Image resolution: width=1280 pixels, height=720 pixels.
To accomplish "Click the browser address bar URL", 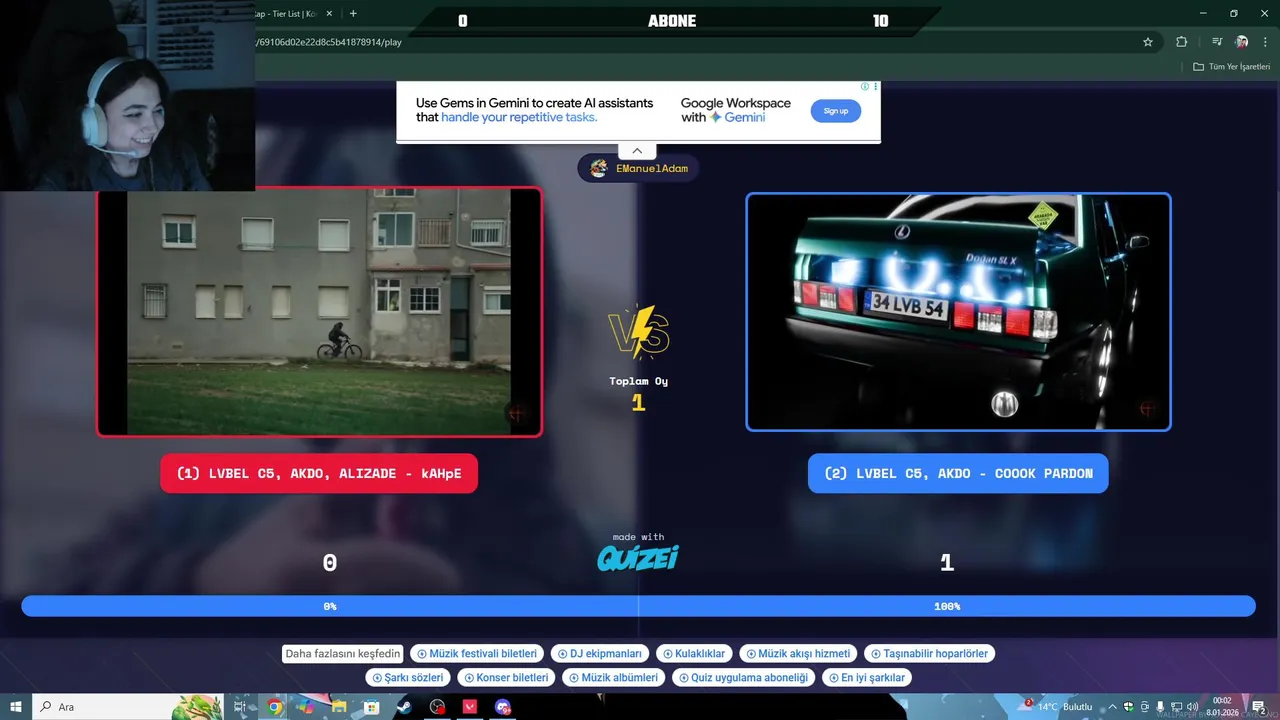I will 329,42.
